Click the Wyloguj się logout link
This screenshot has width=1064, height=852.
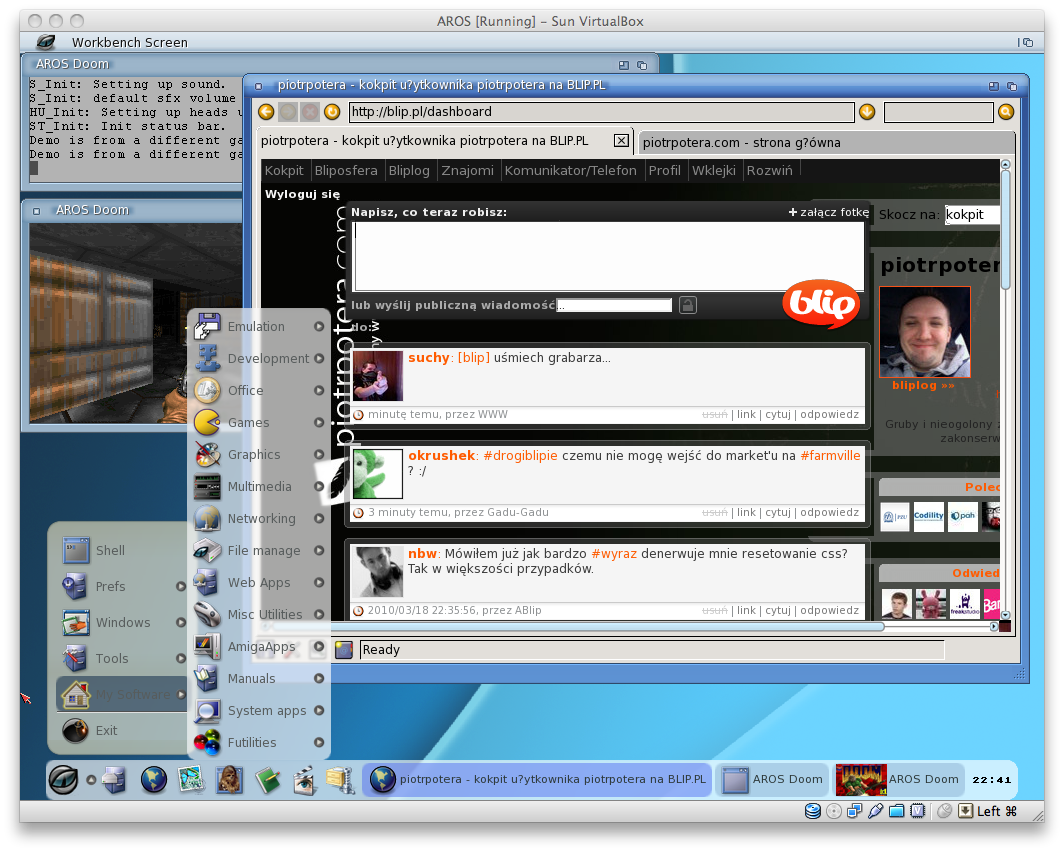pyautogui.click(x=303, y=194)
